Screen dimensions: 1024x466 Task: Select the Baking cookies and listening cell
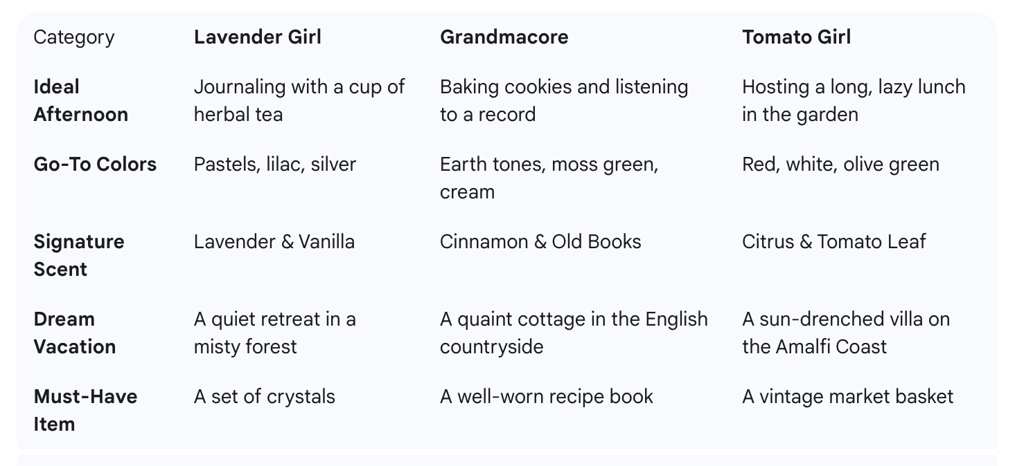[x=564, y=101]
